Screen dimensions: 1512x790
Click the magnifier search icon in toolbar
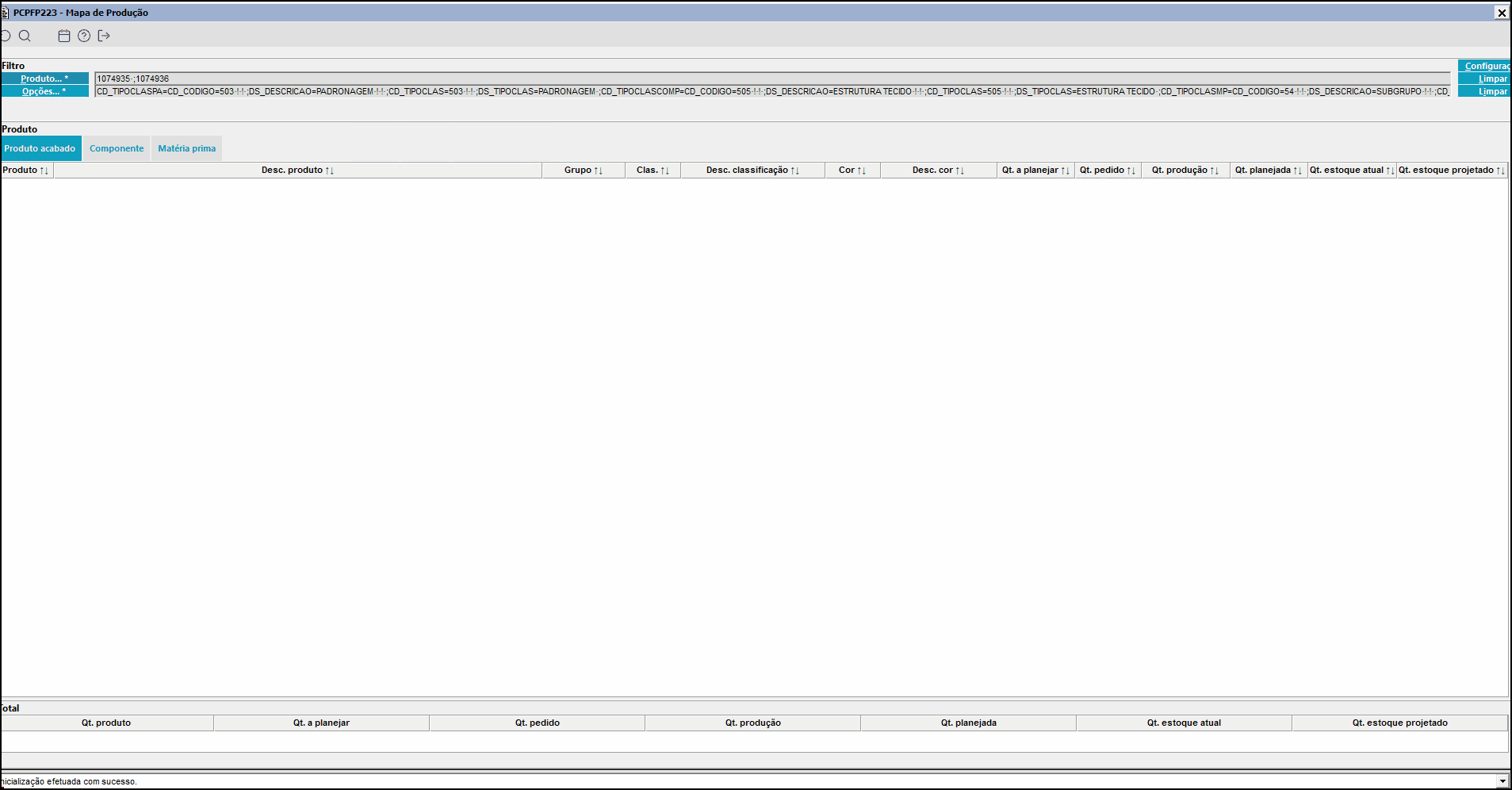(x=25, y=36)
